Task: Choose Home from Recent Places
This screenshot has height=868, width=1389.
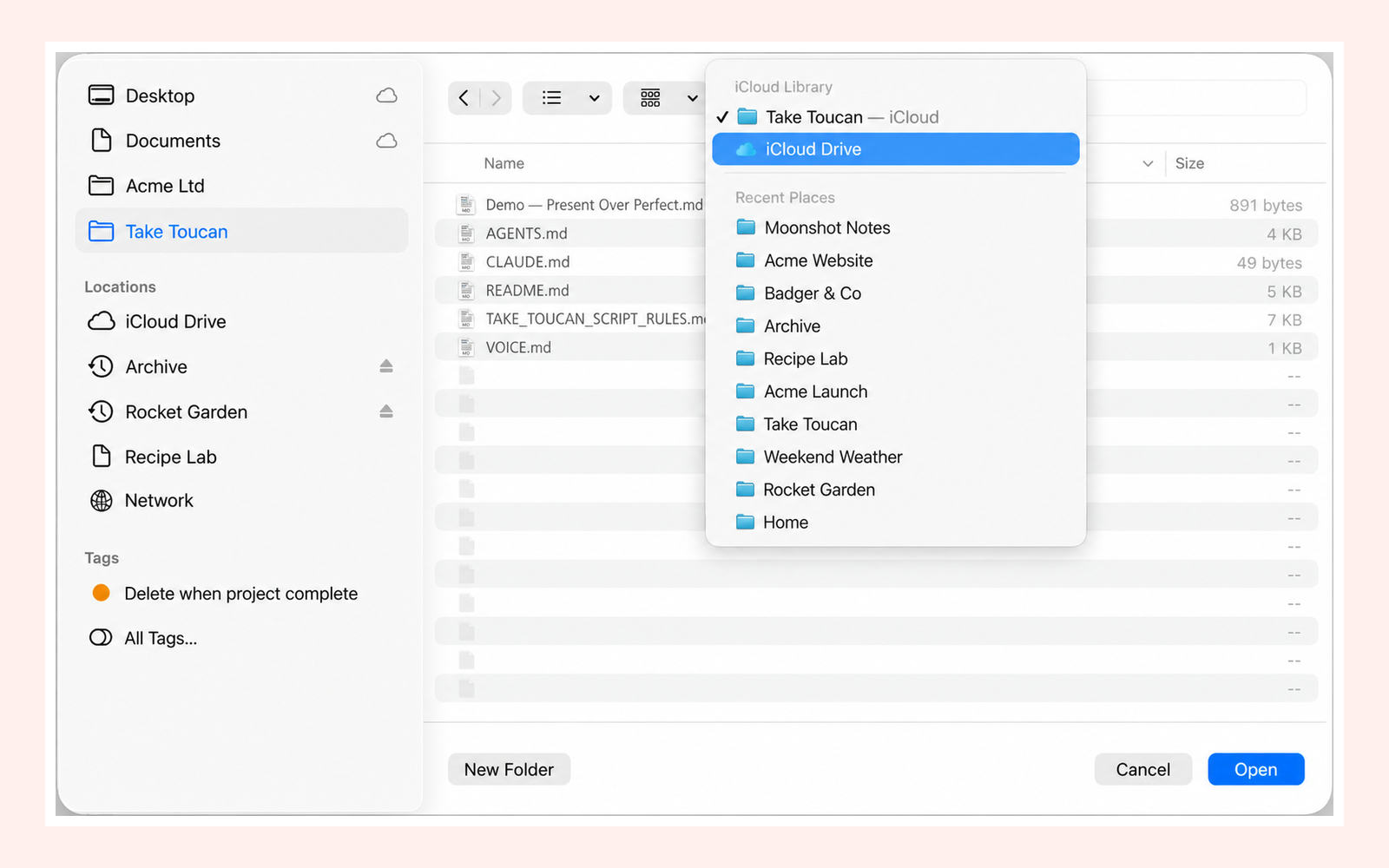Action: (x=895, y=523)
